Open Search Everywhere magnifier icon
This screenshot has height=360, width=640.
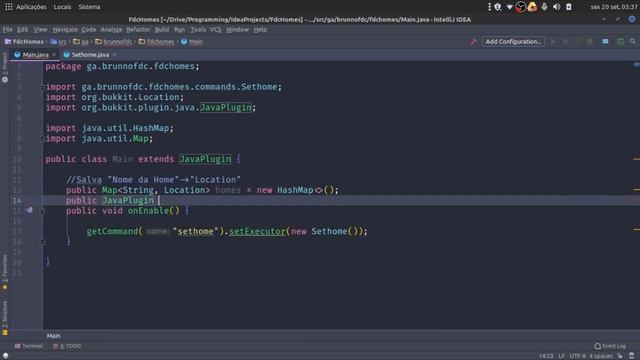click(633, 42)
